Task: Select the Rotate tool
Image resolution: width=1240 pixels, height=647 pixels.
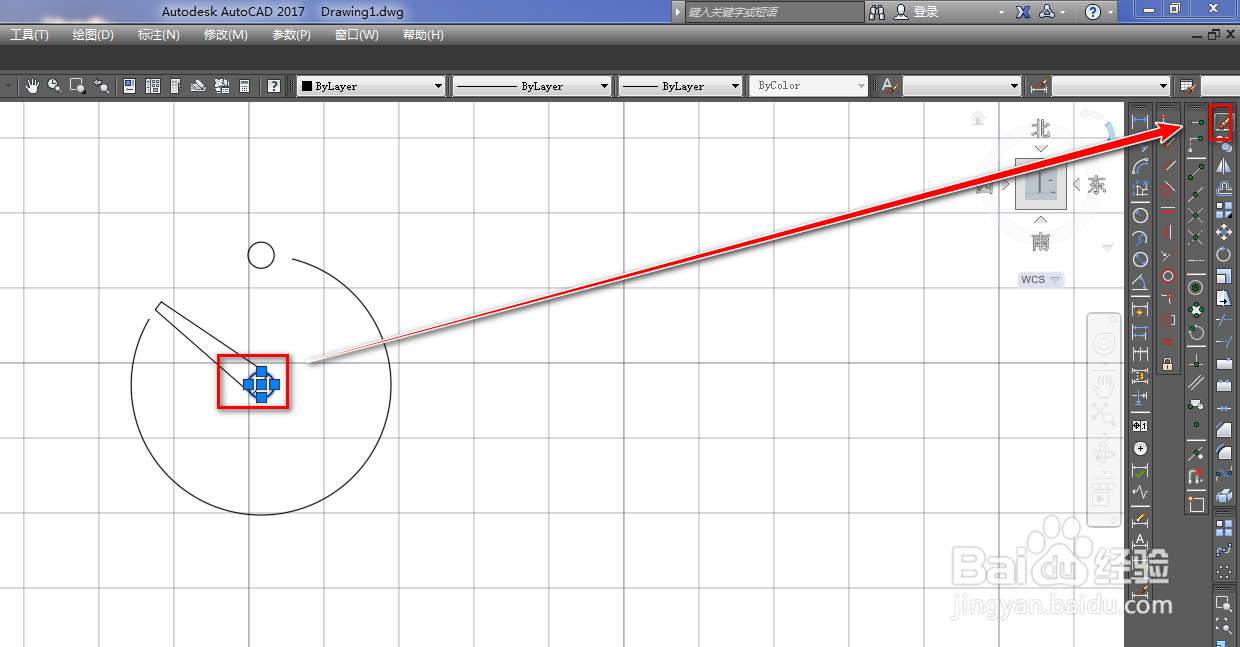Action: coord(1223,254)
